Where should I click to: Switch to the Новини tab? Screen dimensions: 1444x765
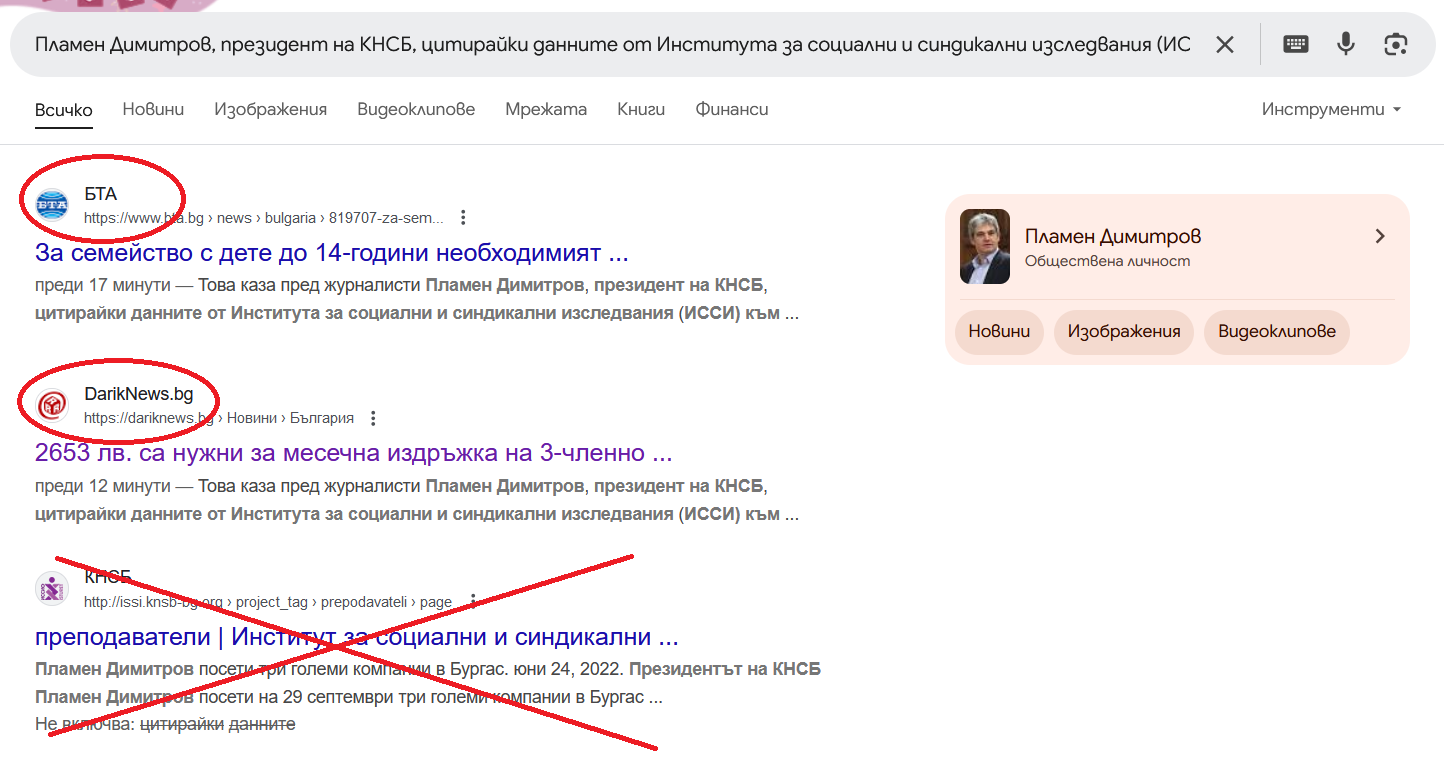[152, 109]
